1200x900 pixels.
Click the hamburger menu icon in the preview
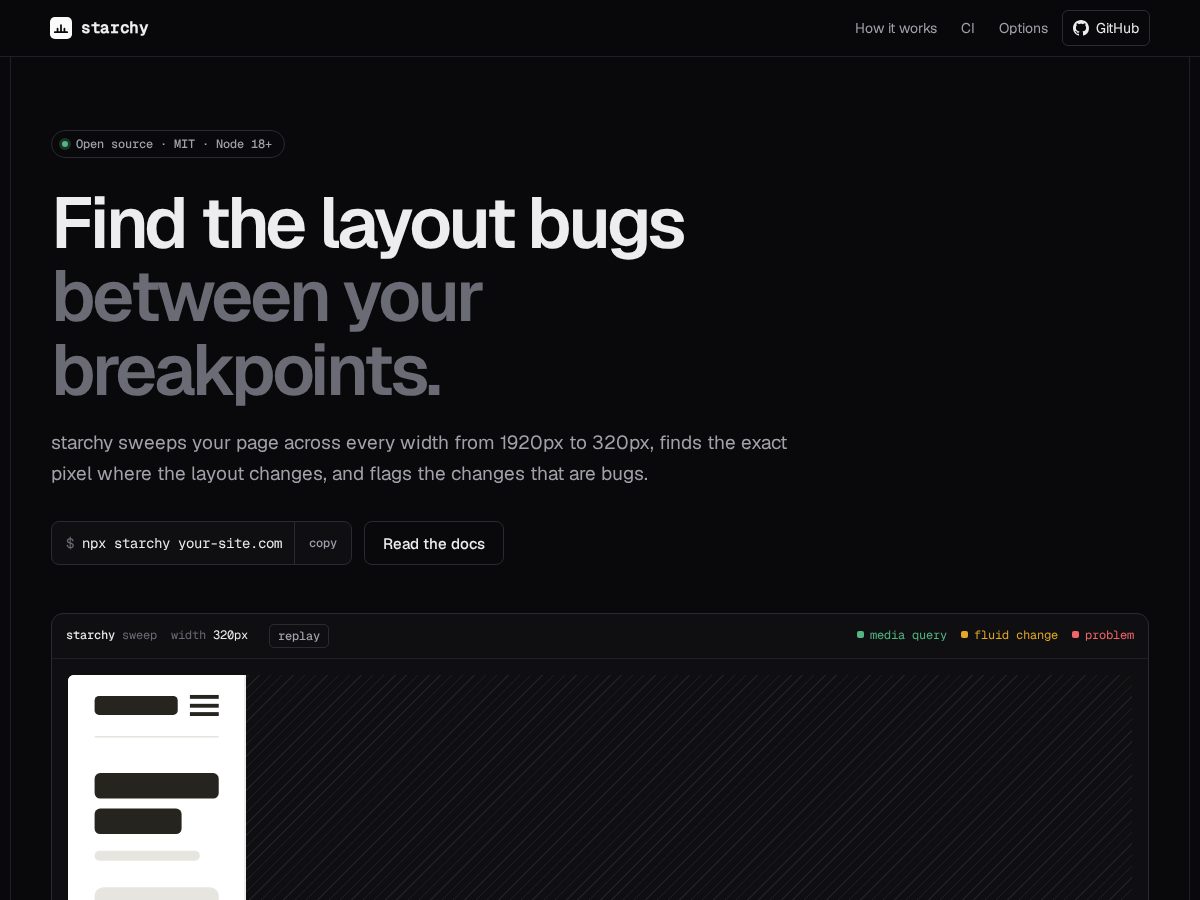coord(204,705)
